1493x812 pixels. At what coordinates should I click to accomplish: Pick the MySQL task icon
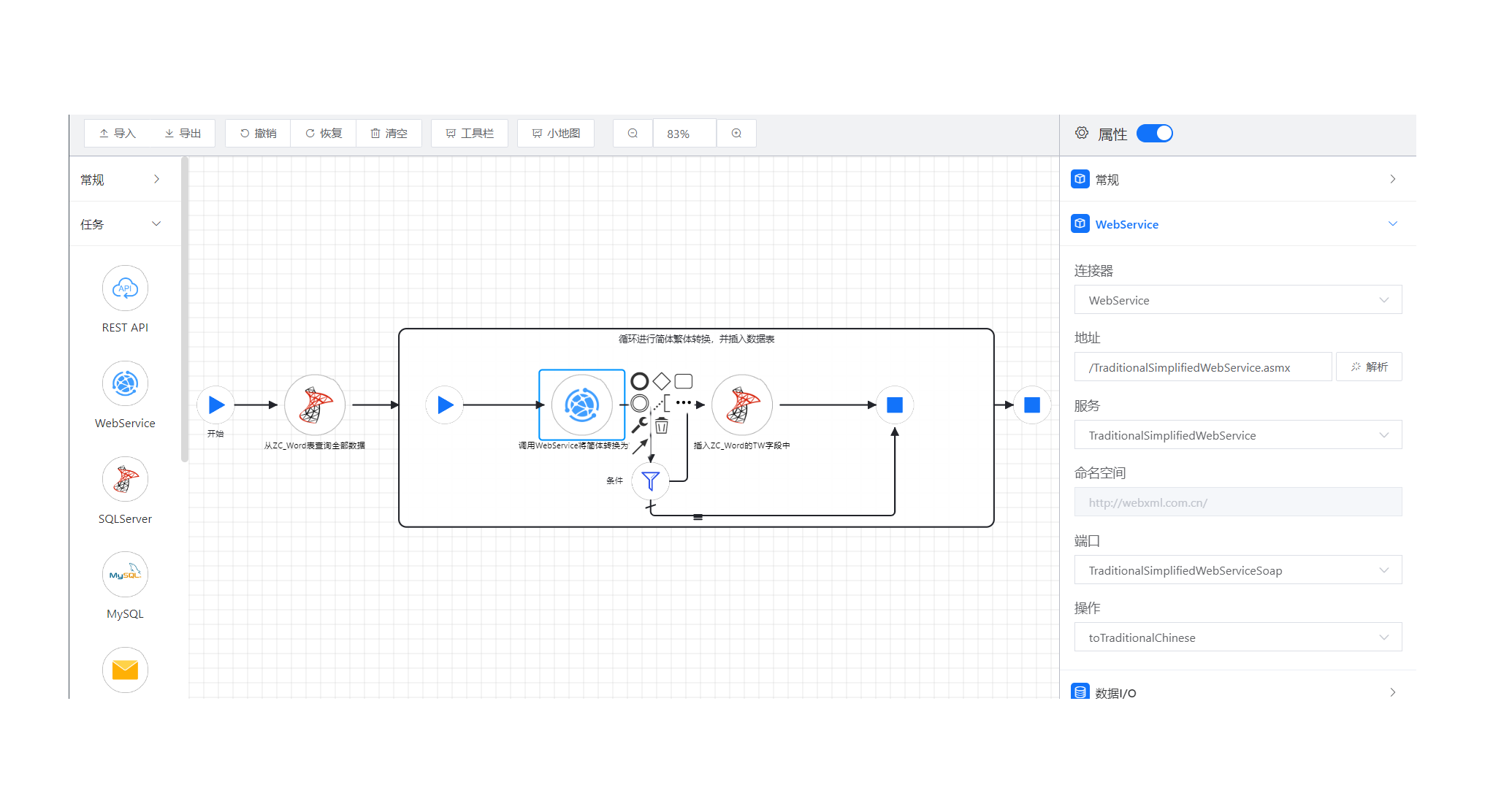click(x=125, y=575)
